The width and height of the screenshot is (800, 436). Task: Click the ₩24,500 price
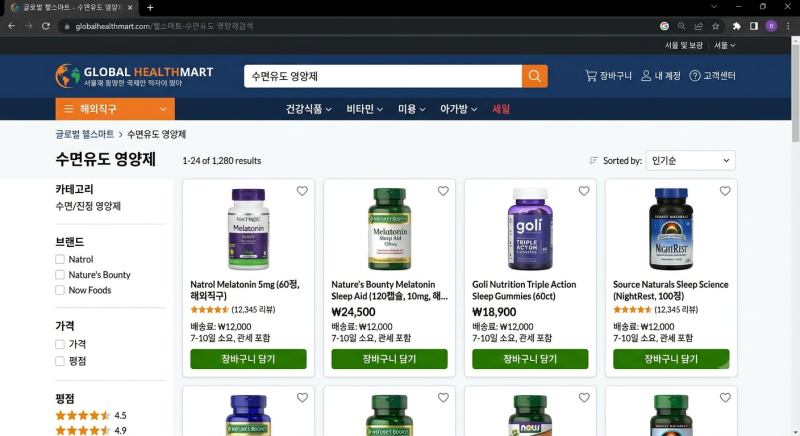(x=353, y=312)
